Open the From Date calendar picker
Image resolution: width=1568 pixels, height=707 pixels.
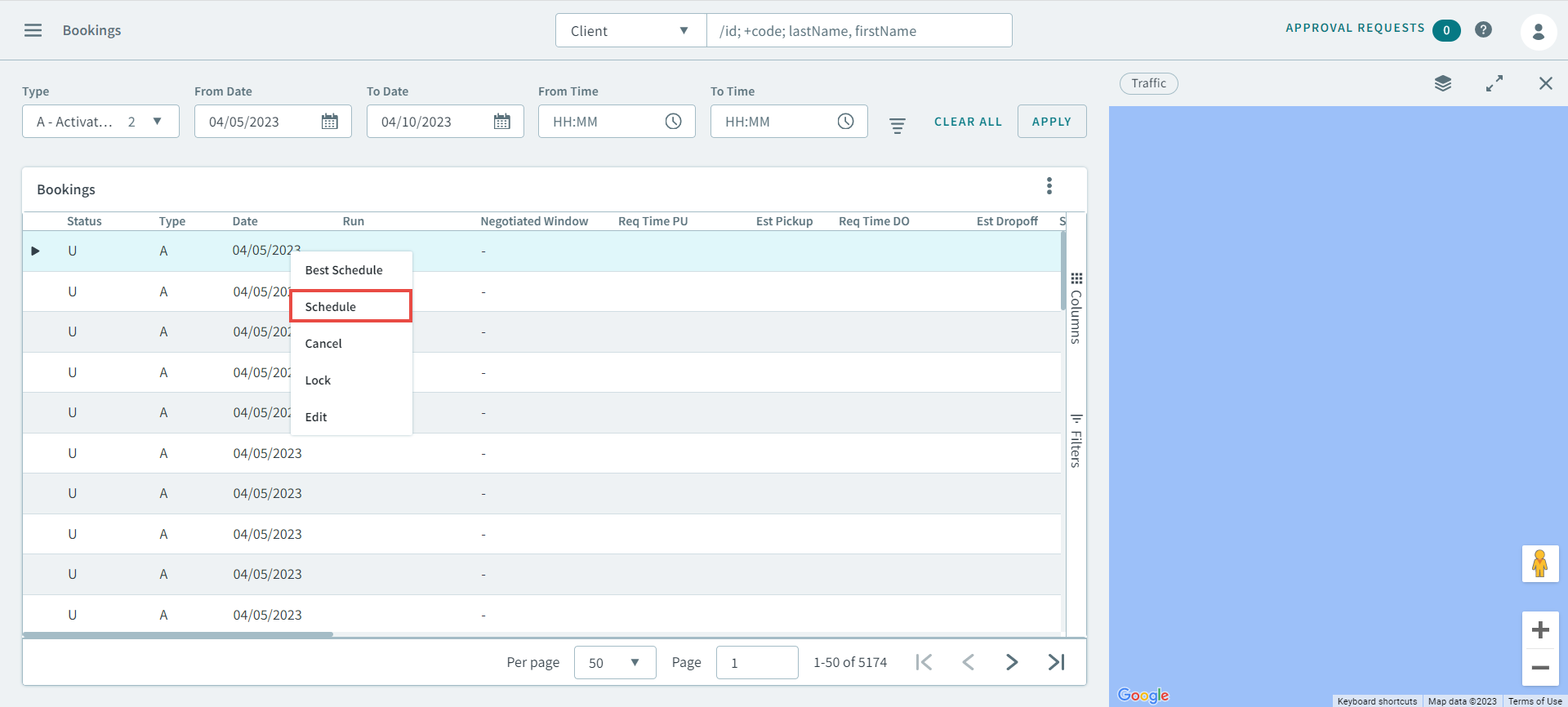330,122
